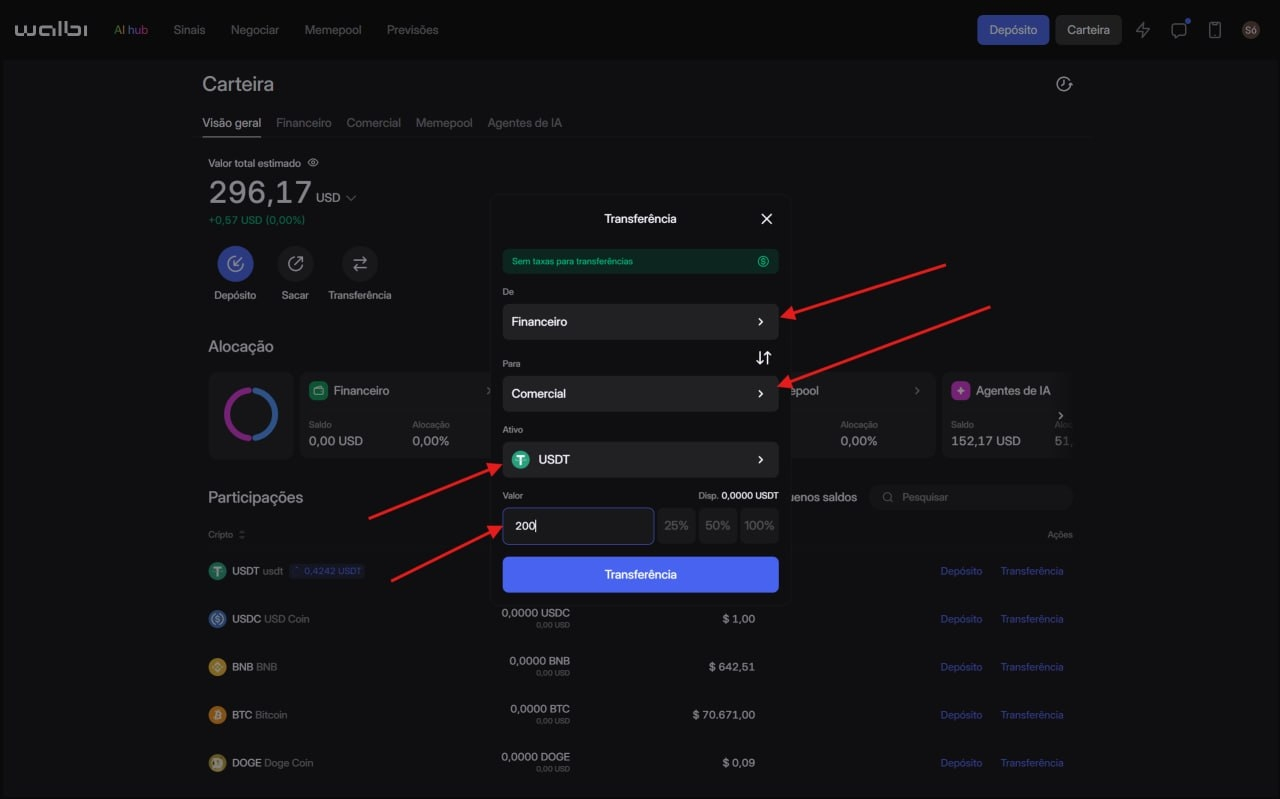The width and height of the screenshot is (1280, 799).
Task: Open the user profile avatar
Action: [1250, 30]
